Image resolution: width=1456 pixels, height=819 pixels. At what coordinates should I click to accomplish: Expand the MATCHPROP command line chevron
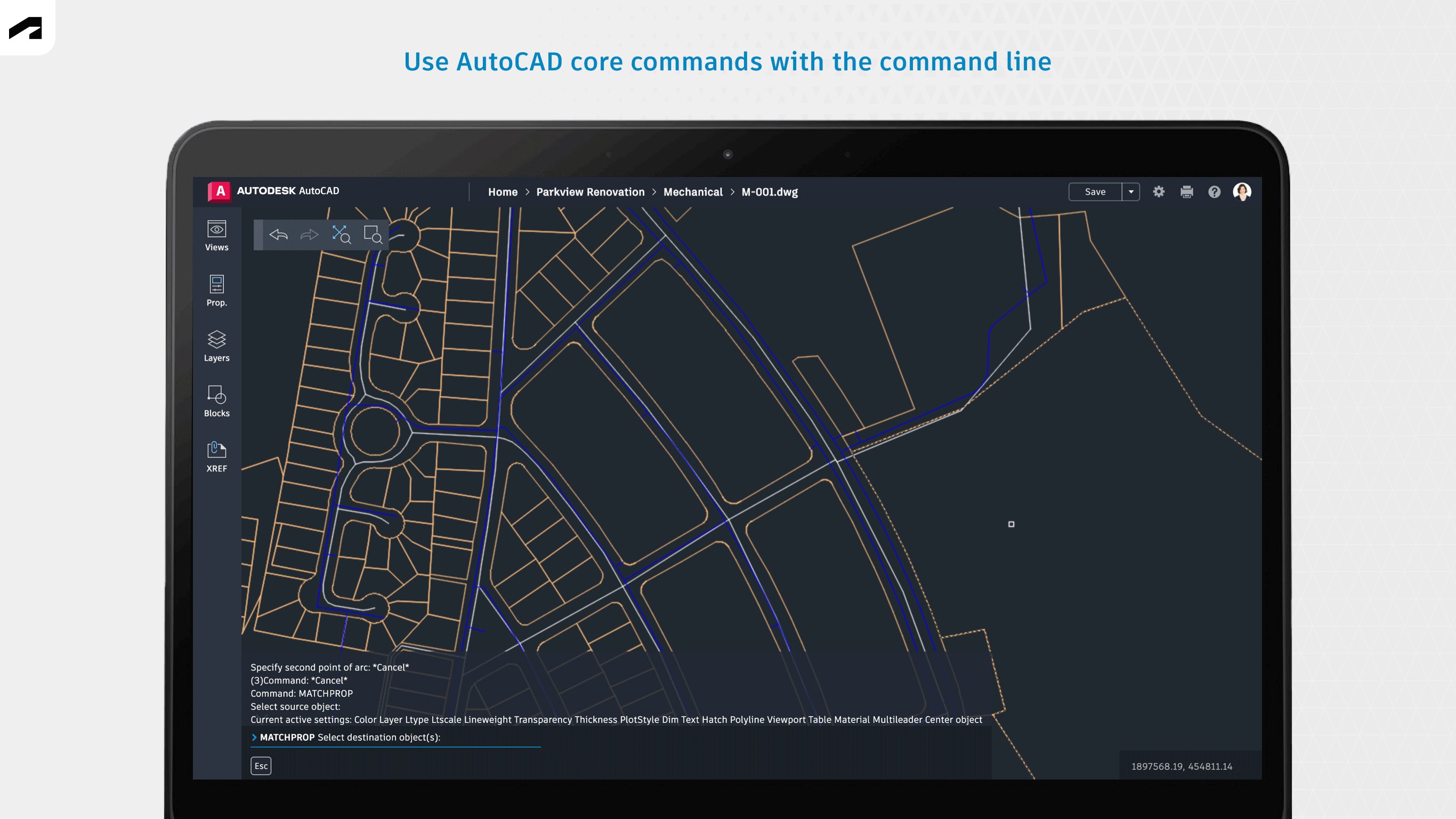coord(254,737)
